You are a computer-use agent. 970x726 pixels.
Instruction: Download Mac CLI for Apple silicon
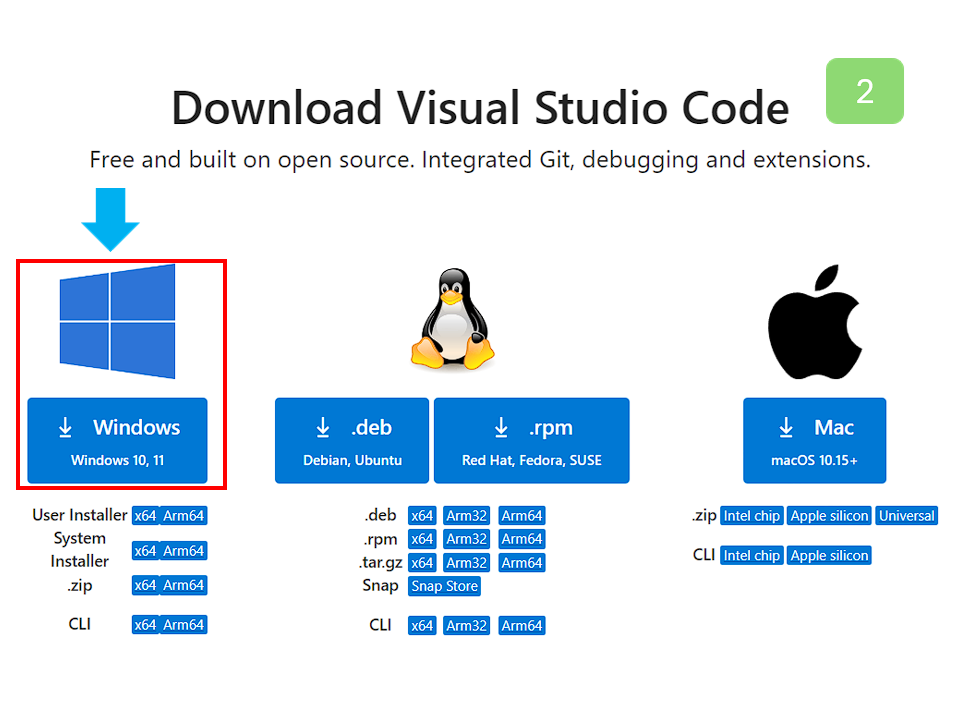830,555
